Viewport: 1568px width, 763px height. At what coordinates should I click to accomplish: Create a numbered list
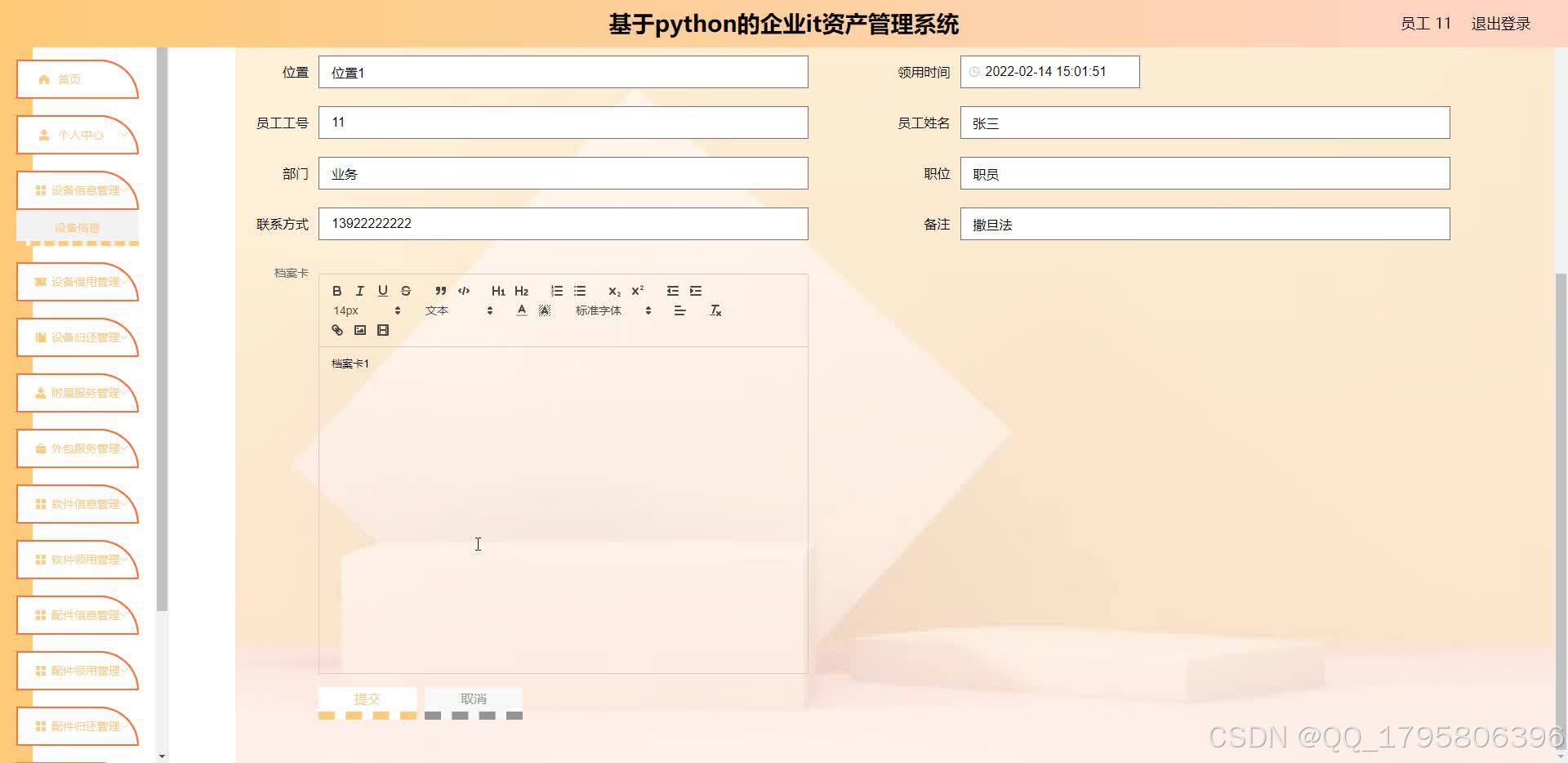(x=557, y=291)
